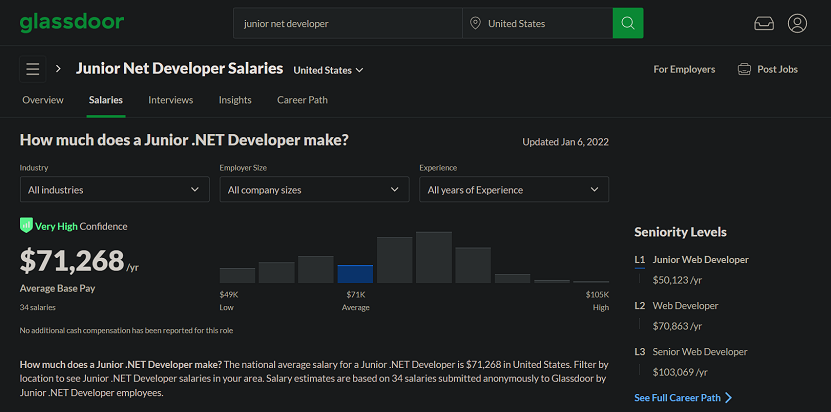Select the blue average salary bar
This screenshot has width=831, height=412.
point(355,274)
